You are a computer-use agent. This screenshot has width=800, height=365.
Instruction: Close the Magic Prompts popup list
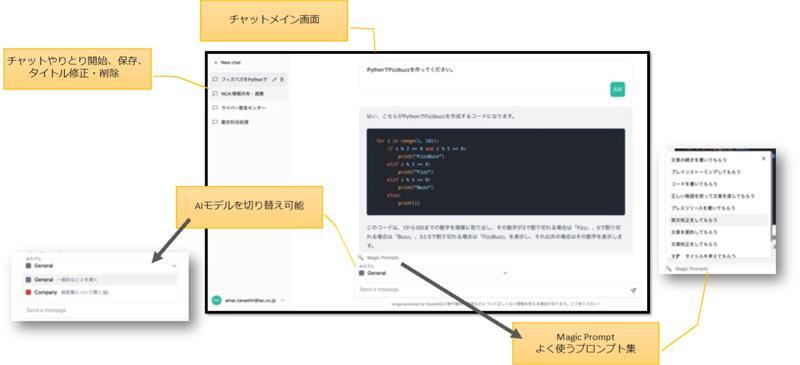[x=763, y=159]
